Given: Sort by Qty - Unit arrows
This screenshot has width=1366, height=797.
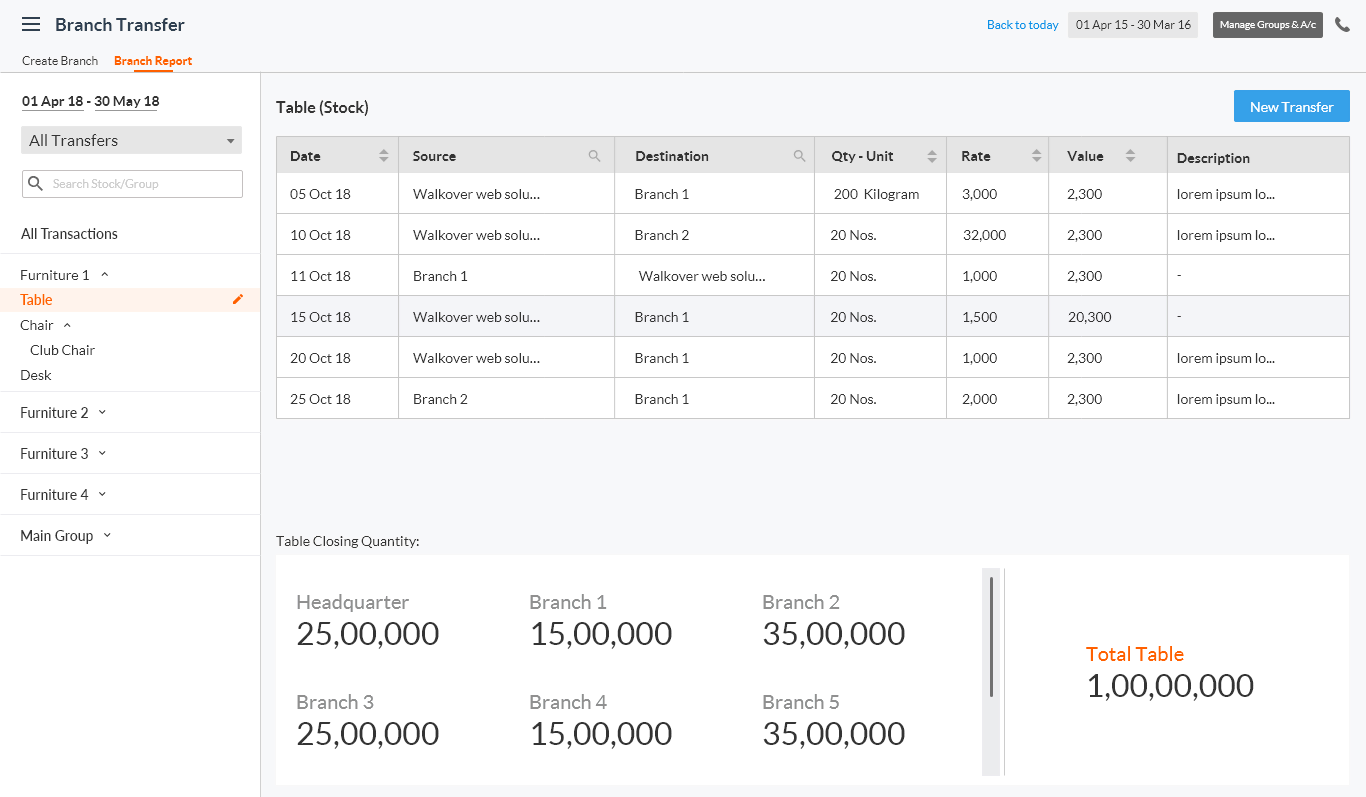Looking at the screenshot, I should point(932,156).
